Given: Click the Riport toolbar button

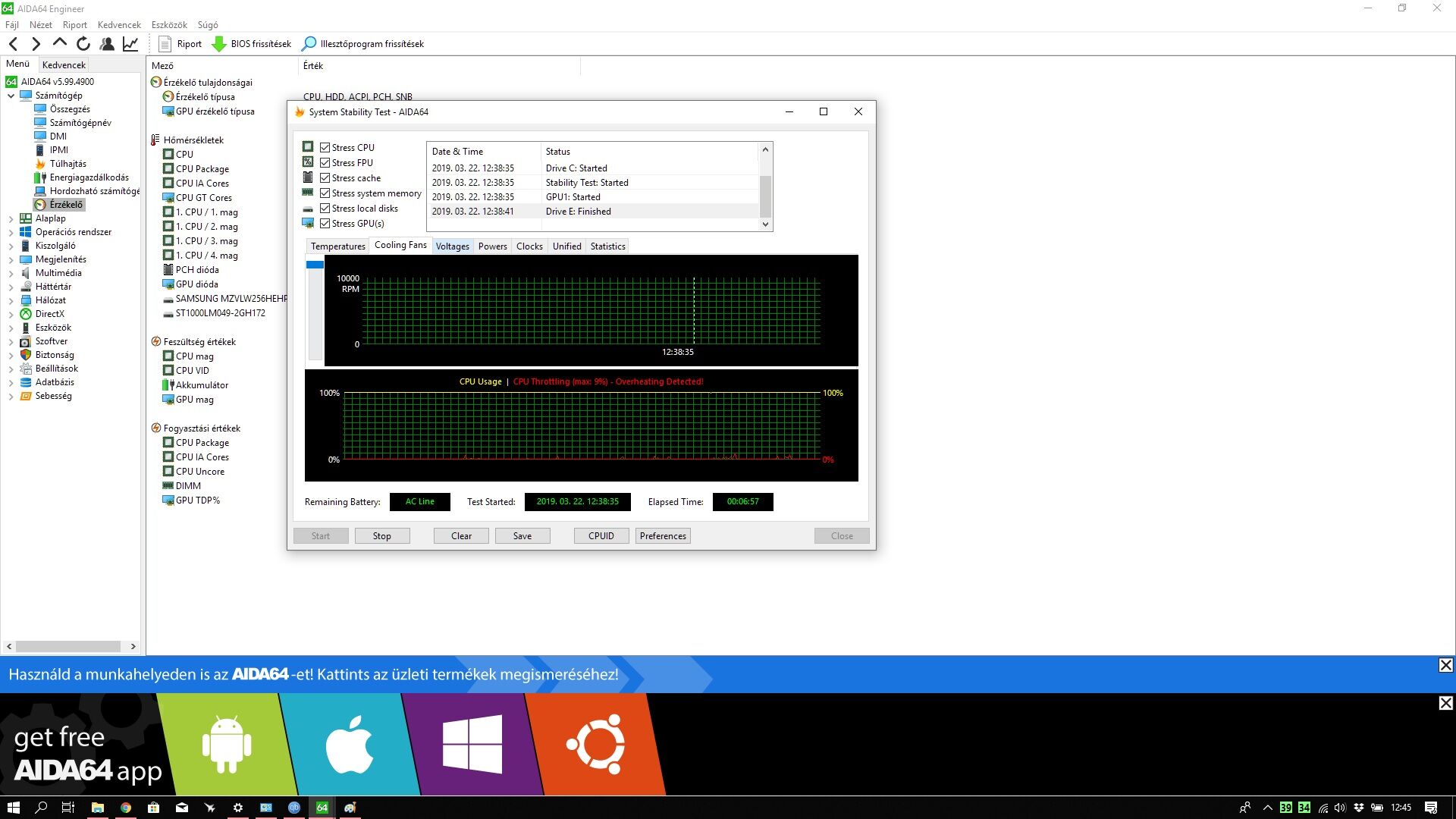Looking at the screenshot, I should tap(180, 44).
